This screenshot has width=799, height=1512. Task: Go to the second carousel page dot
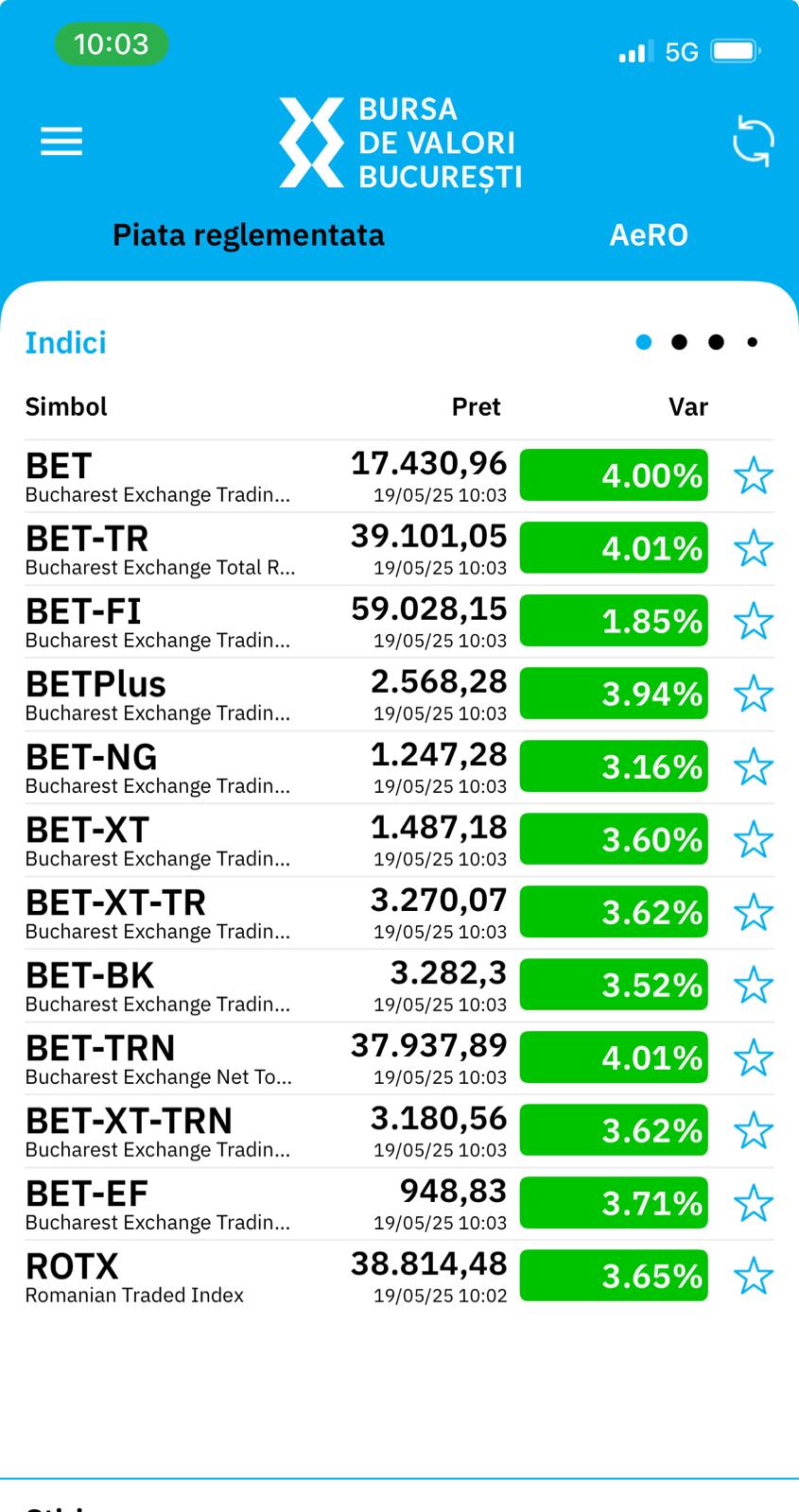679,342
